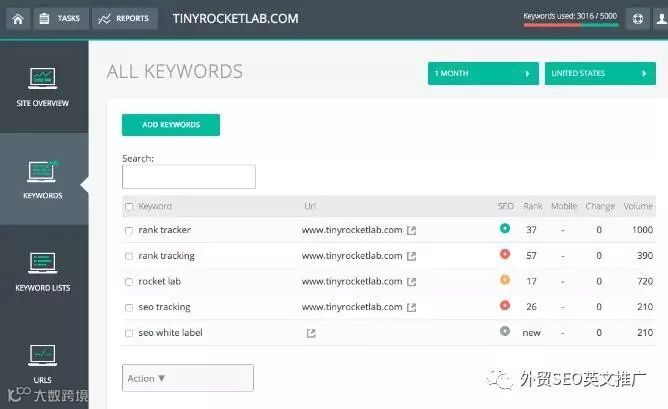Click TINYROCKETLAB.COM site title
668x409 pixels.
click(x=236, y=19)
